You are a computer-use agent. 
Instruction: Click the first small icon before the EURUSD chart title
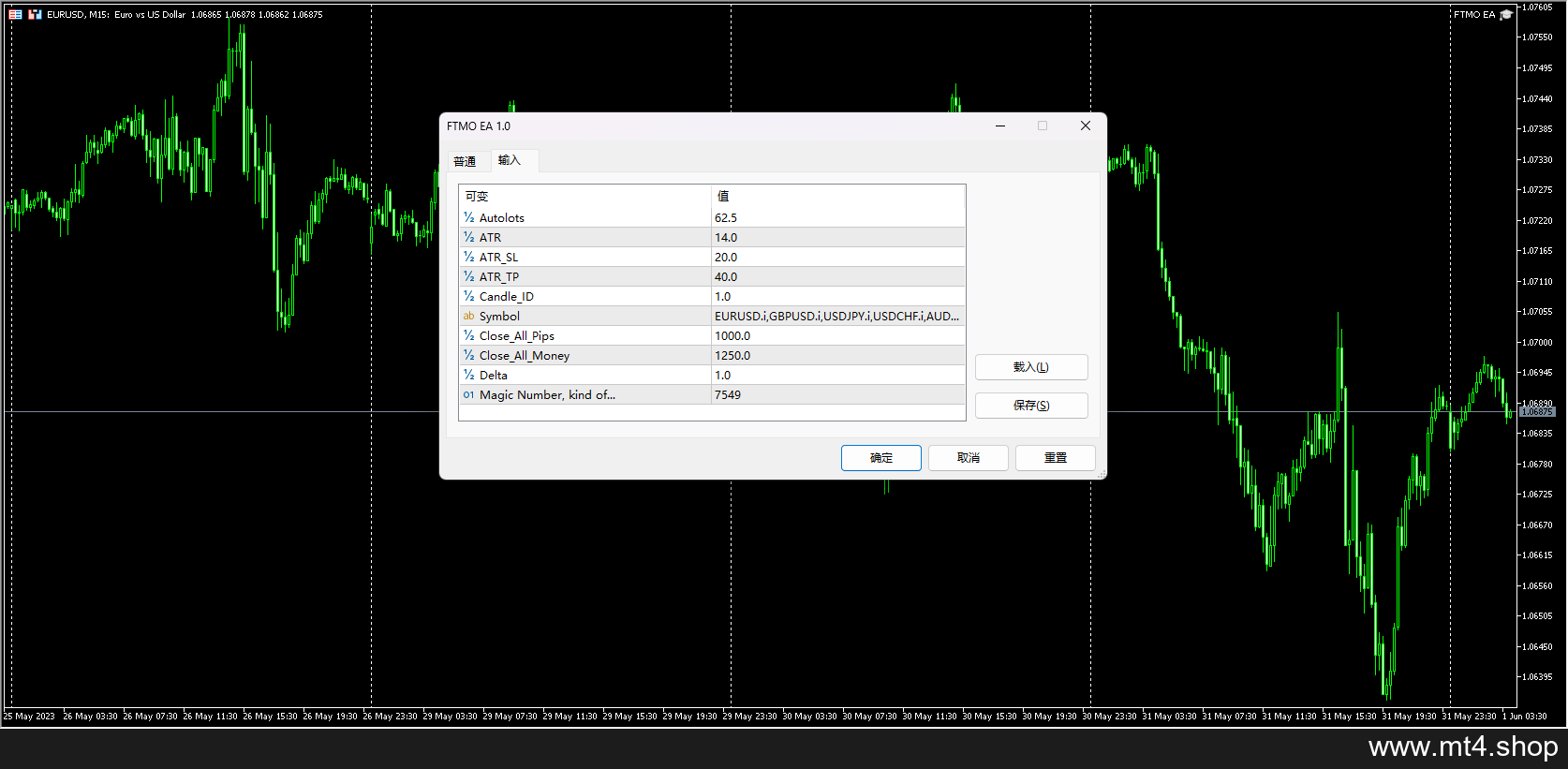coord(15,15)
